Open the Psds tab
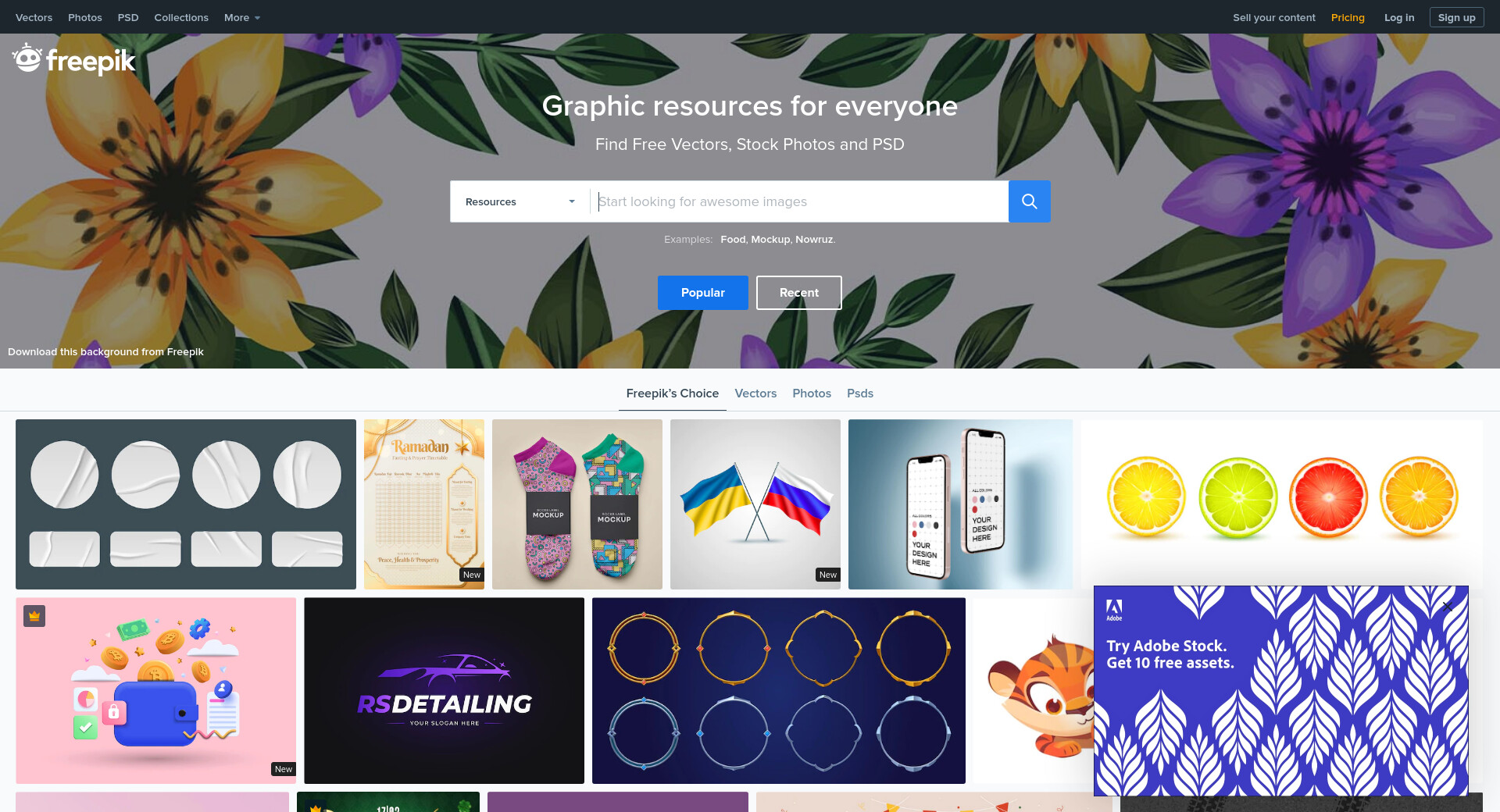 [860, 394]
